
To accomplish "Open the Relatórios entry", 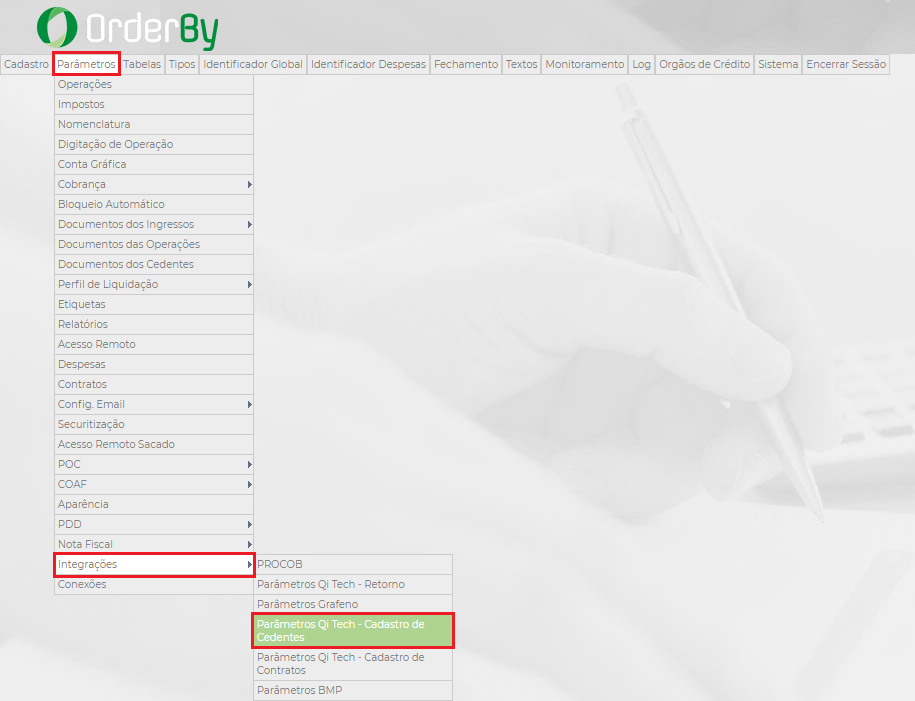I will coord(153,324).
